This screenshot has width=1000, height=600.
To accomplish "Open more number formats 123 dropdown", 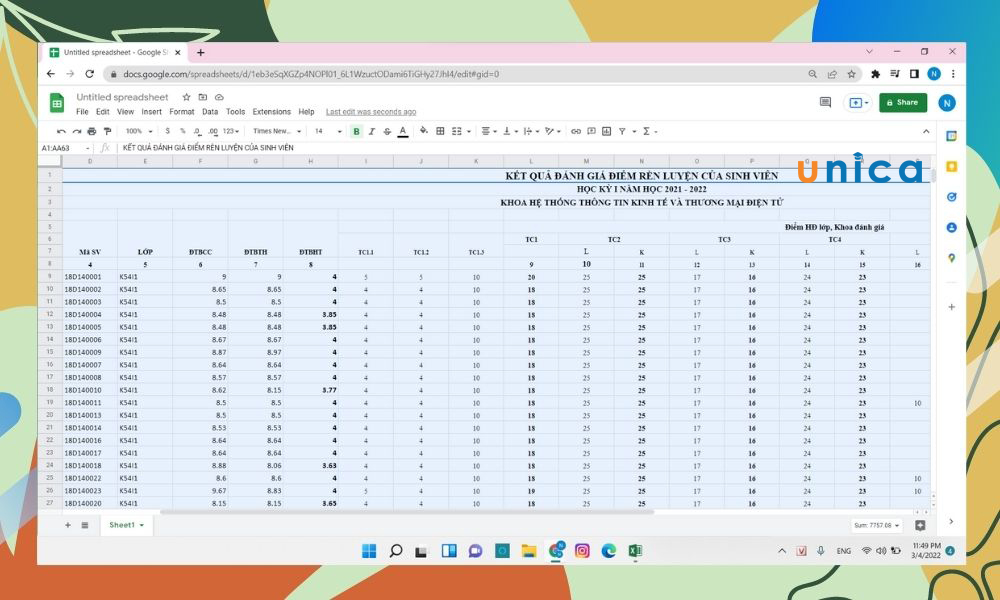I will 231,131.
